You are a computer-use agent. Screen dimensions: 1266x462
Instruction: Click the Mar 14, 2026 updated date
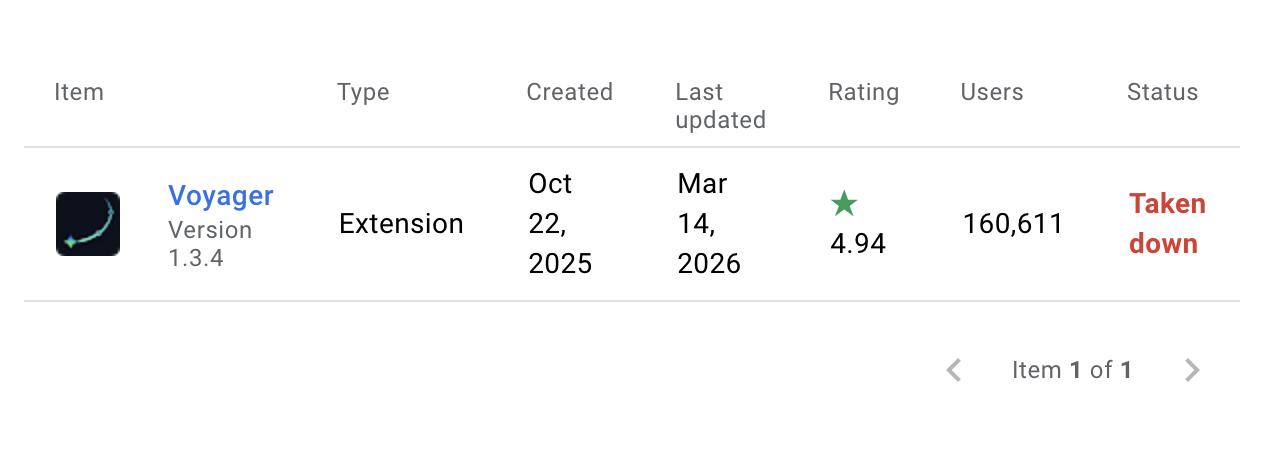pos(709,224)
